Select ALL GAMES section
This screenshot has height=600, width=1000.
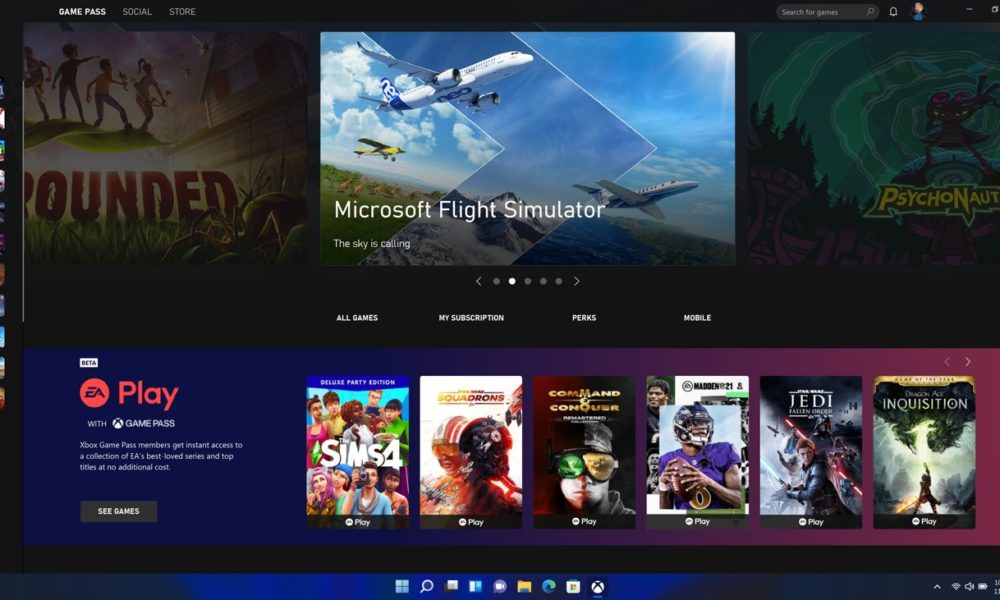point(357,318)
